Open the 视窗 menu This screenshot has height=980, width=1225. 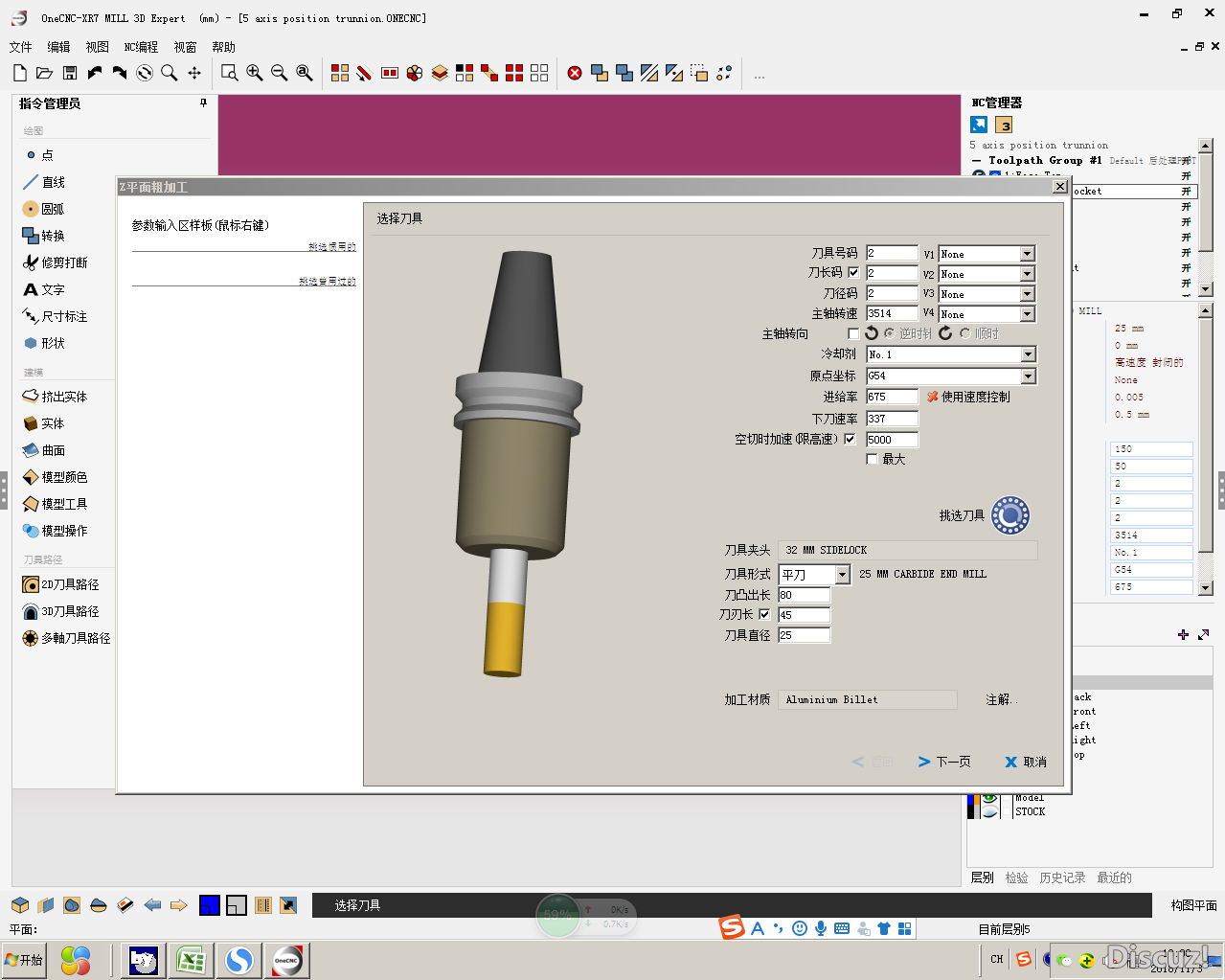(185, 47)
